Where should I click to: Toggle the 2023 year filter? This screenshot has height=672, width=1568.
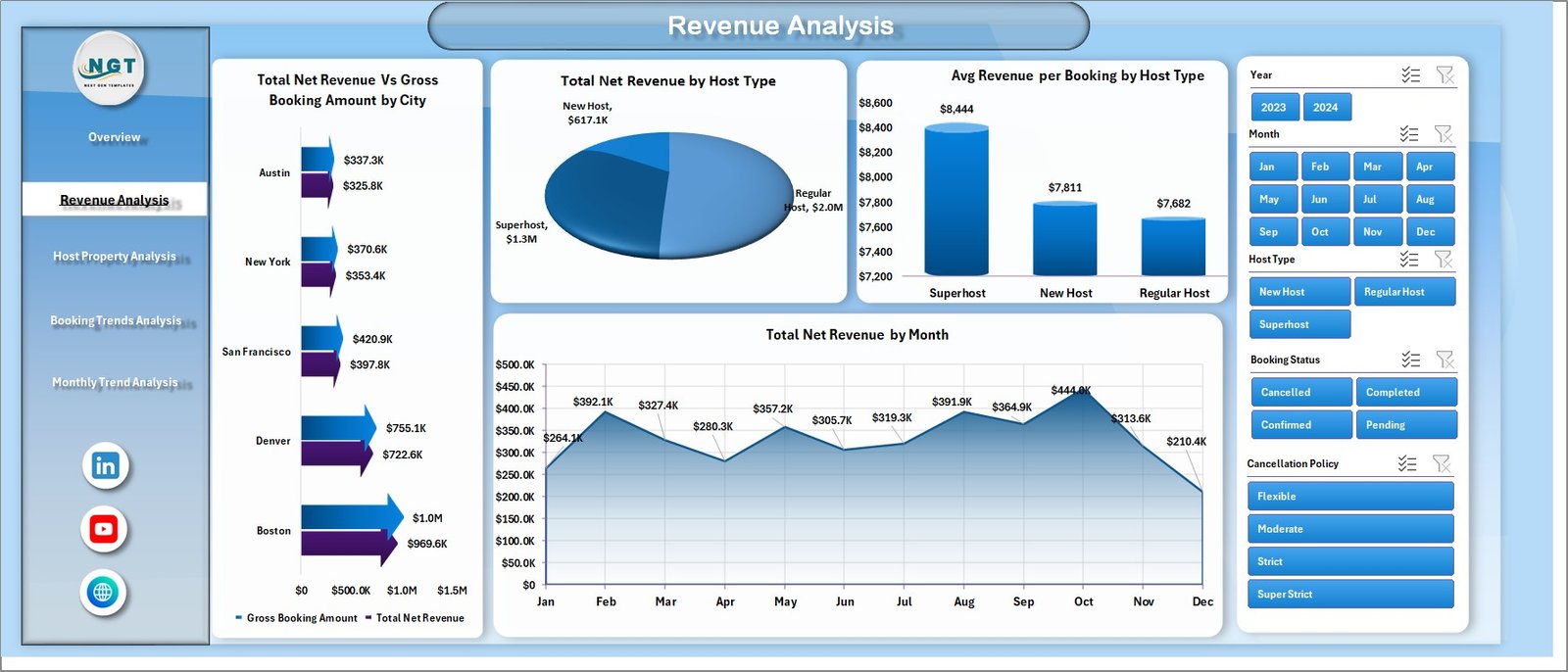[x=1274, y=108]
